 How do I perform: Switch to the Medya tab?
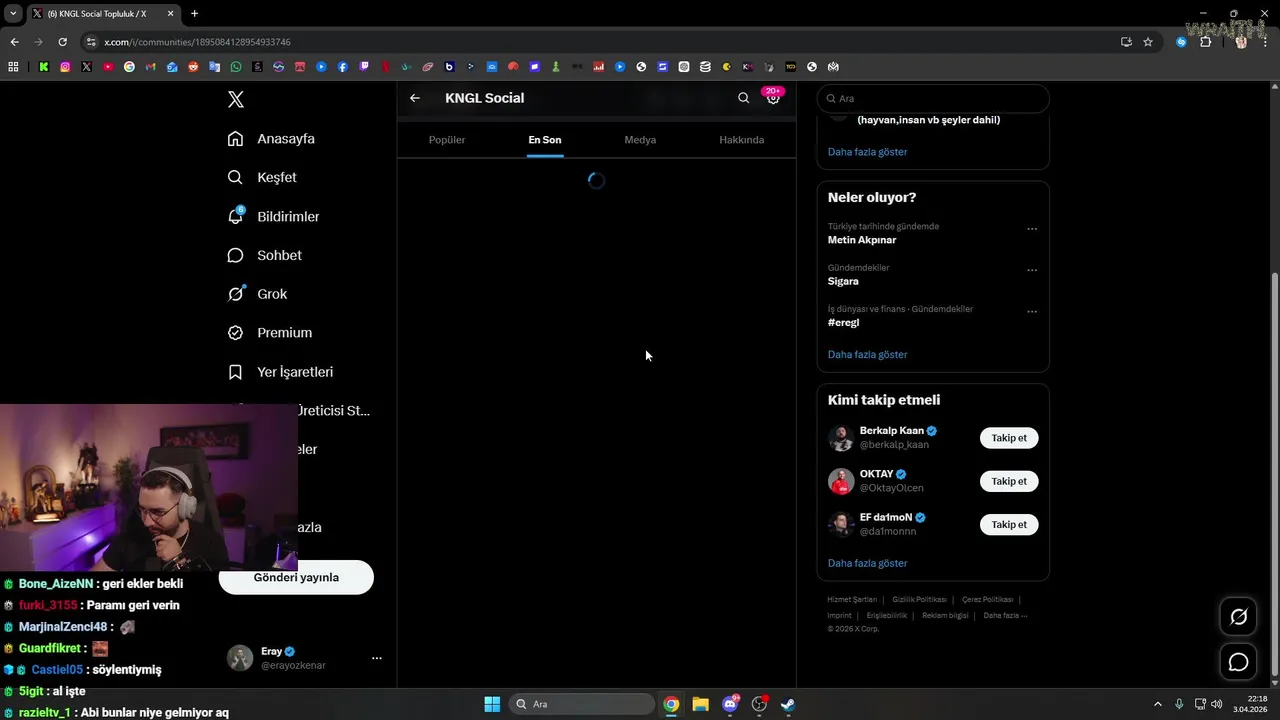(640, 140)
